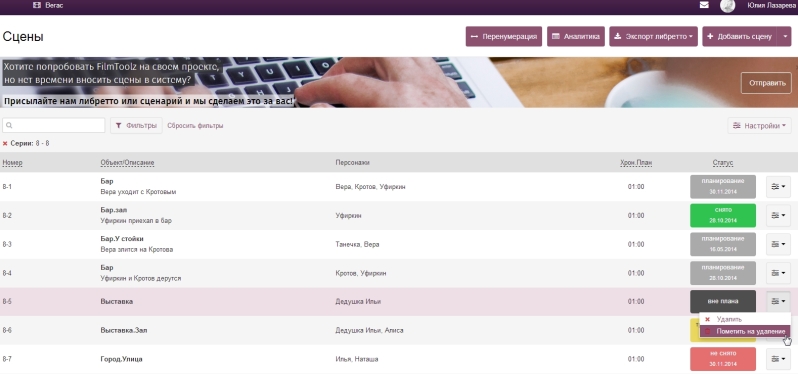Open the Аналитика button
The height and width of the screenshot is (374, 798).
pyautogui.click(x=576, y=37)
